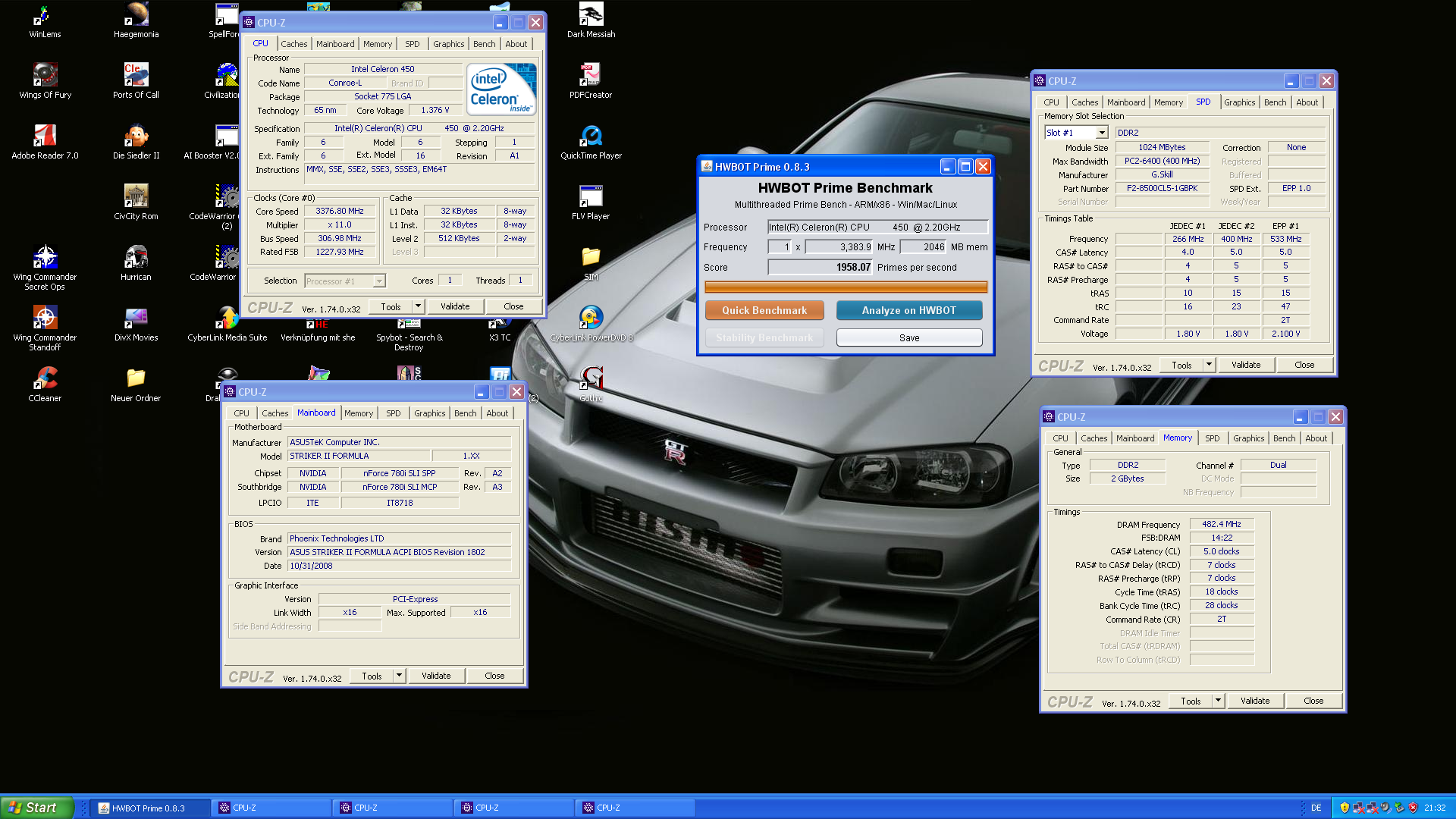Open Gothic desktop shortcut
Viewport: 1456px width, 819px height.
tap(591, 384)
